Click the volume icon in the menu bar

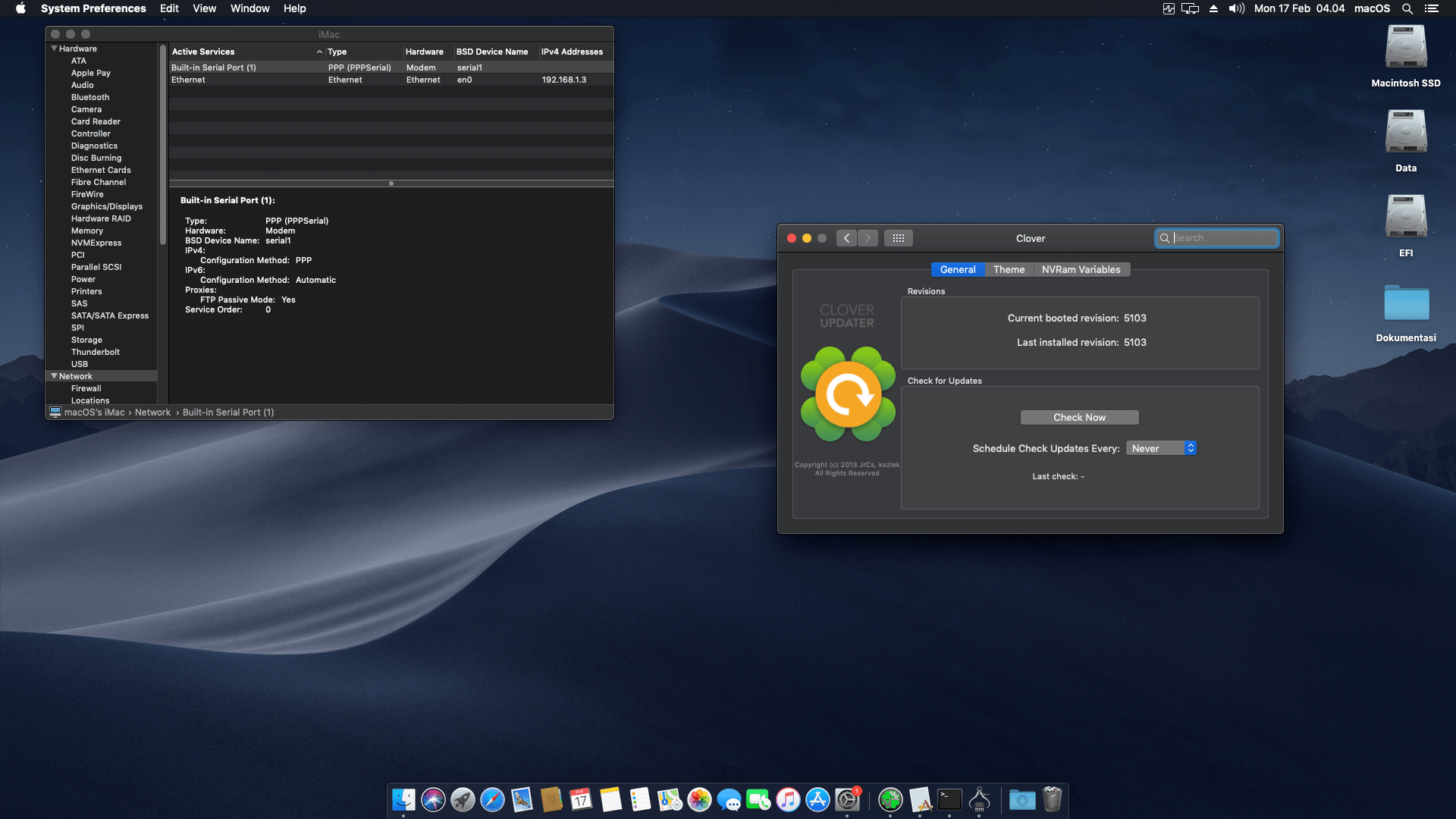click(x=1236, y=8)
